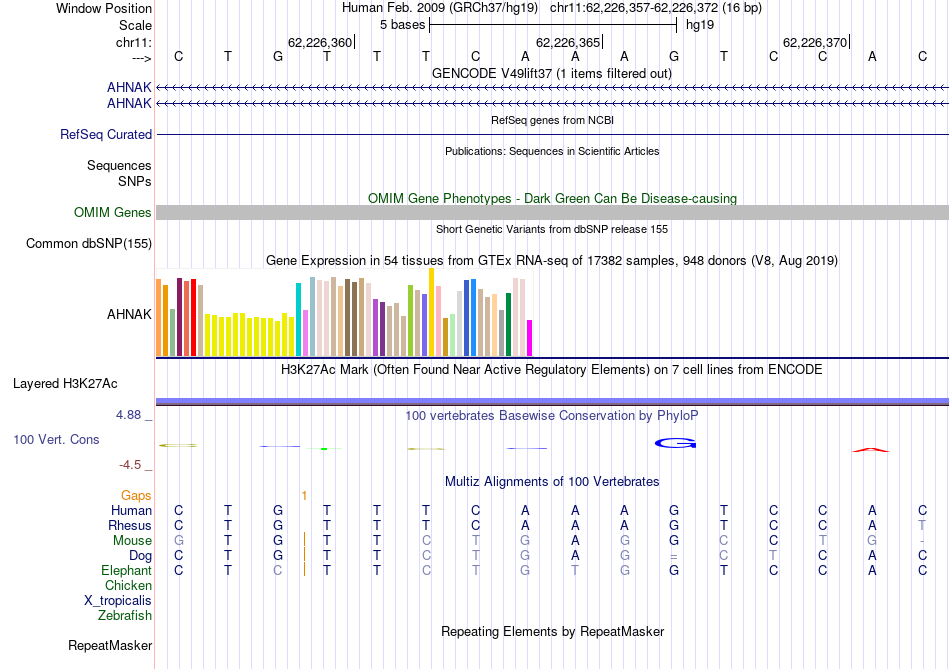
Task: Open the RepeatMasker track label
Action: click(110, 645)
